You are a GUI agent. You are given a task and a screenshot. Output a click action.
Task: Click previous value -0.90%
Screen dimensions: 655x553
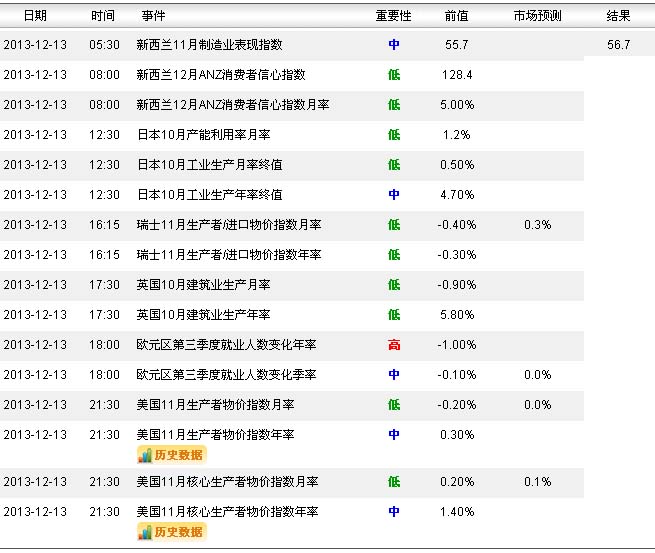click(x=457, y=285)
